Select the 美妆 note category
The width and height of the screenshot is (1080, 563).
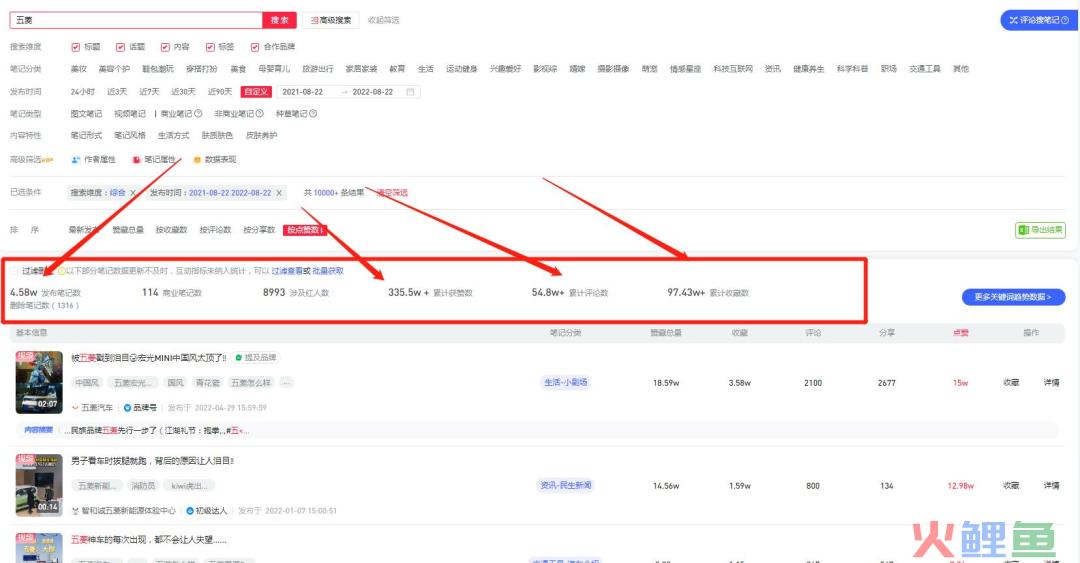pos(79,69)
